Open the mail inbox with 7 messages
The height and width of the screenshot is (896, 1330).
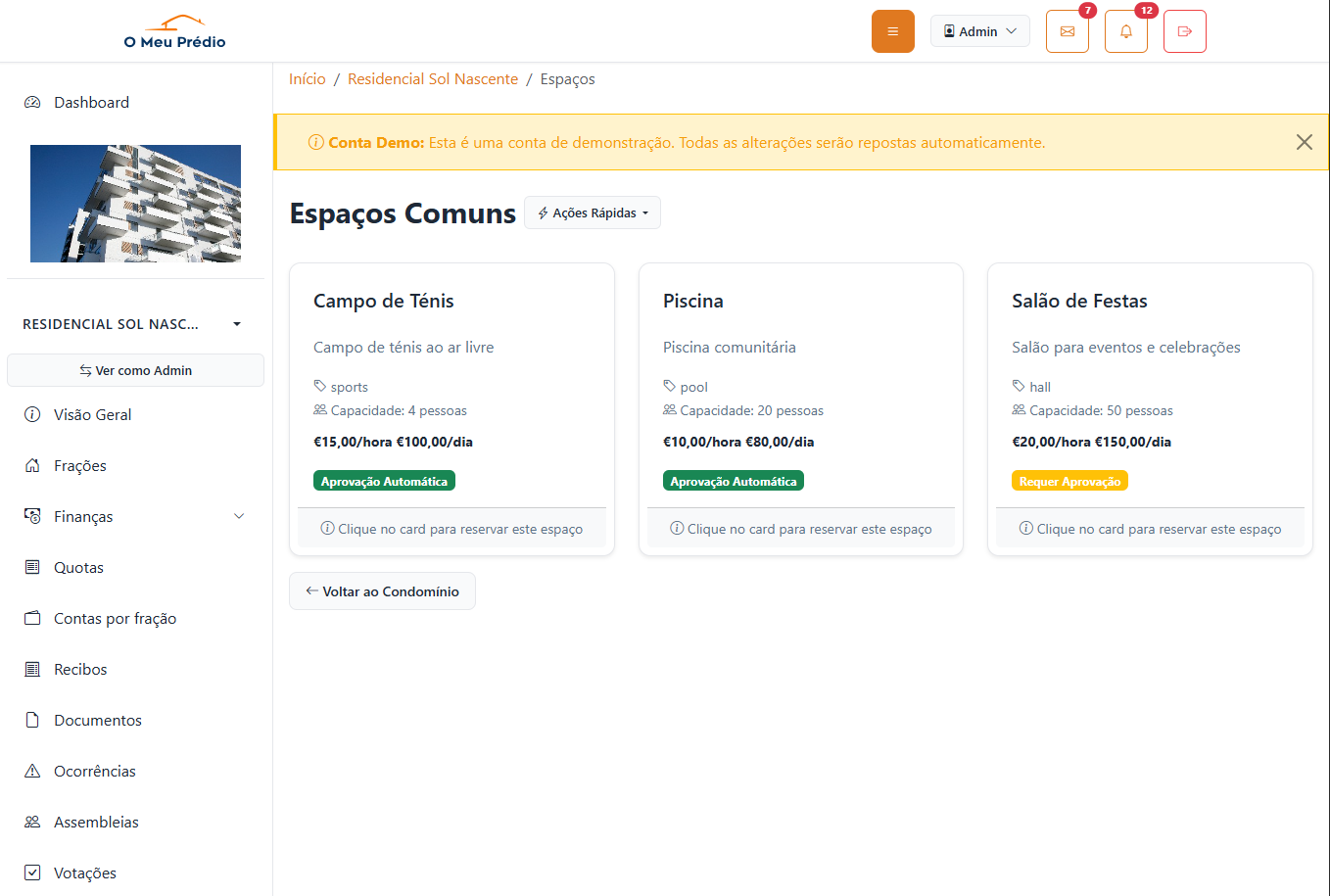(x=1067, y=30)
